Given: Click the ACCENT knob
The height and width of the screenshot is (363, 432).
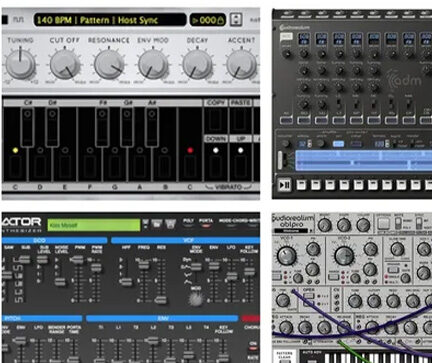Looking at the screenshot, I should [x=241, y=64].
